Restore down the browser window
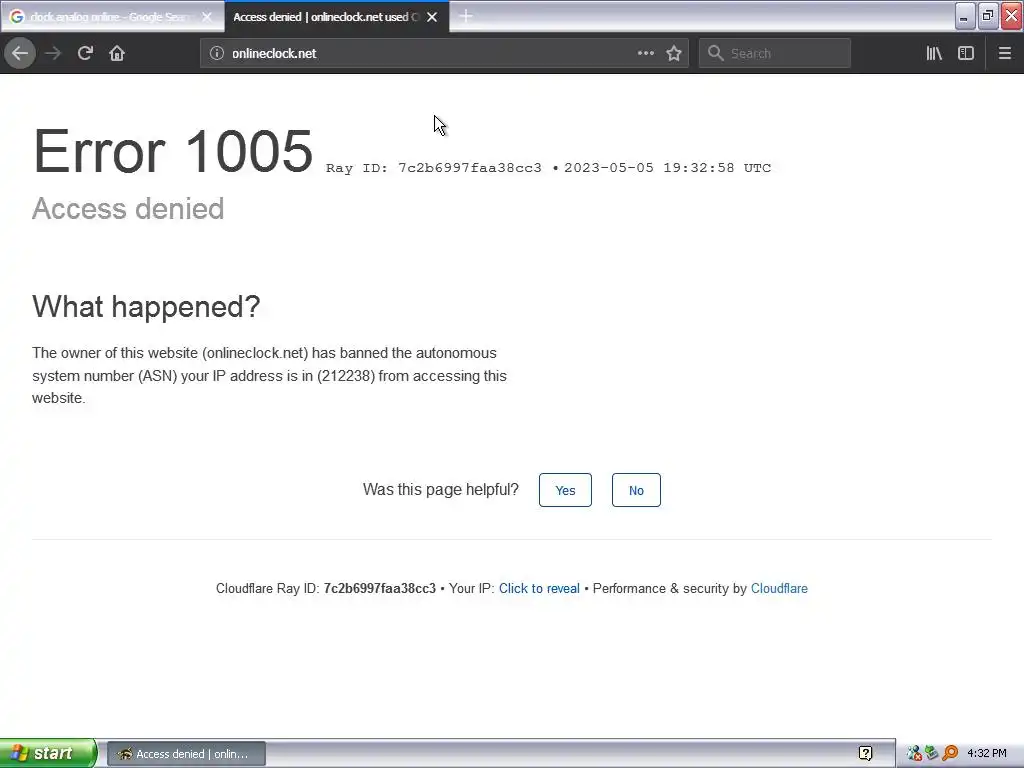 coord(988,16)
